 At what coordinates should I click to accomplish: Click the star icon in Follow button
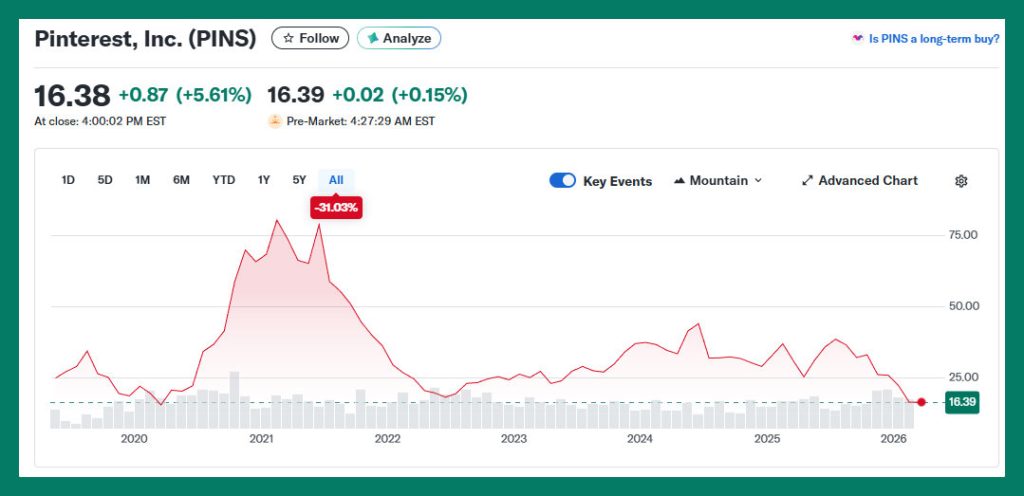click(288, 38)
